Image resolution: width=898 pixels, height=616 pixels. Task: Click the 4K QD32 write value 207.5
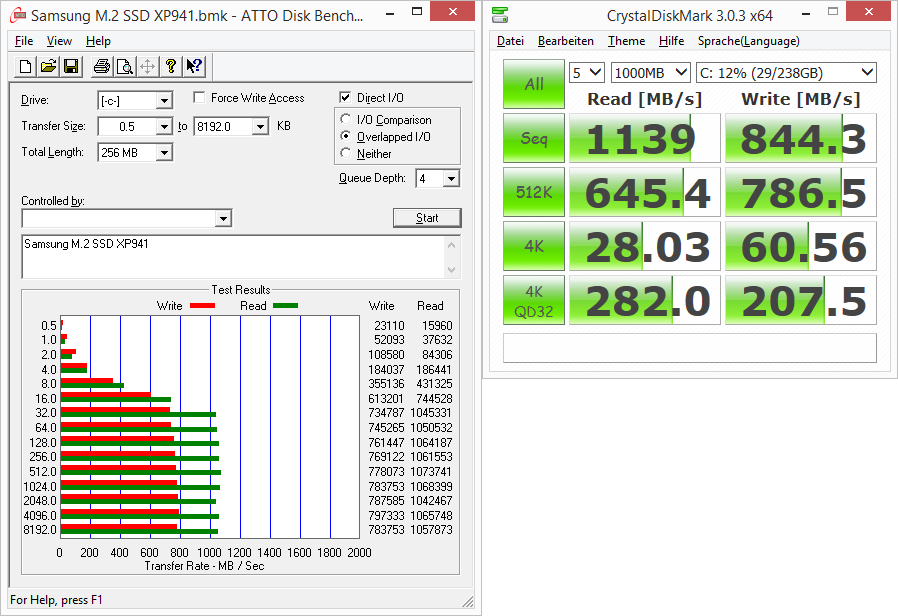(x=801, y=300)
